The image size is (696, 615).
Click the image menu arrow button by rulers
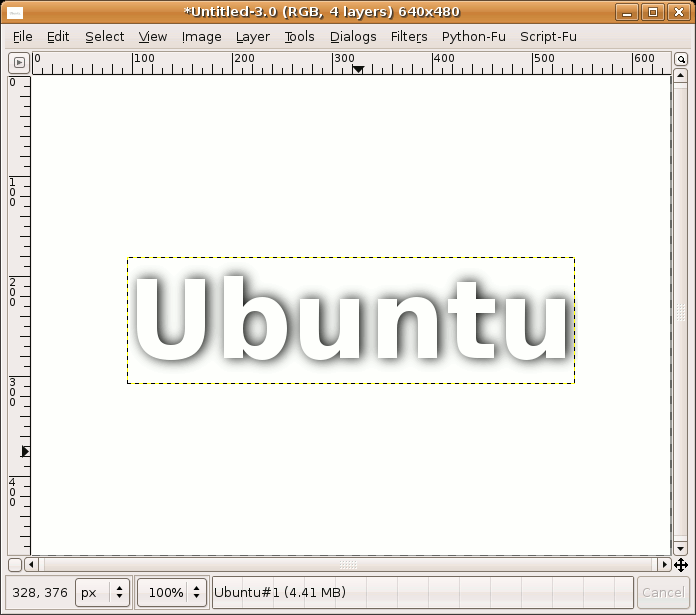19,63
